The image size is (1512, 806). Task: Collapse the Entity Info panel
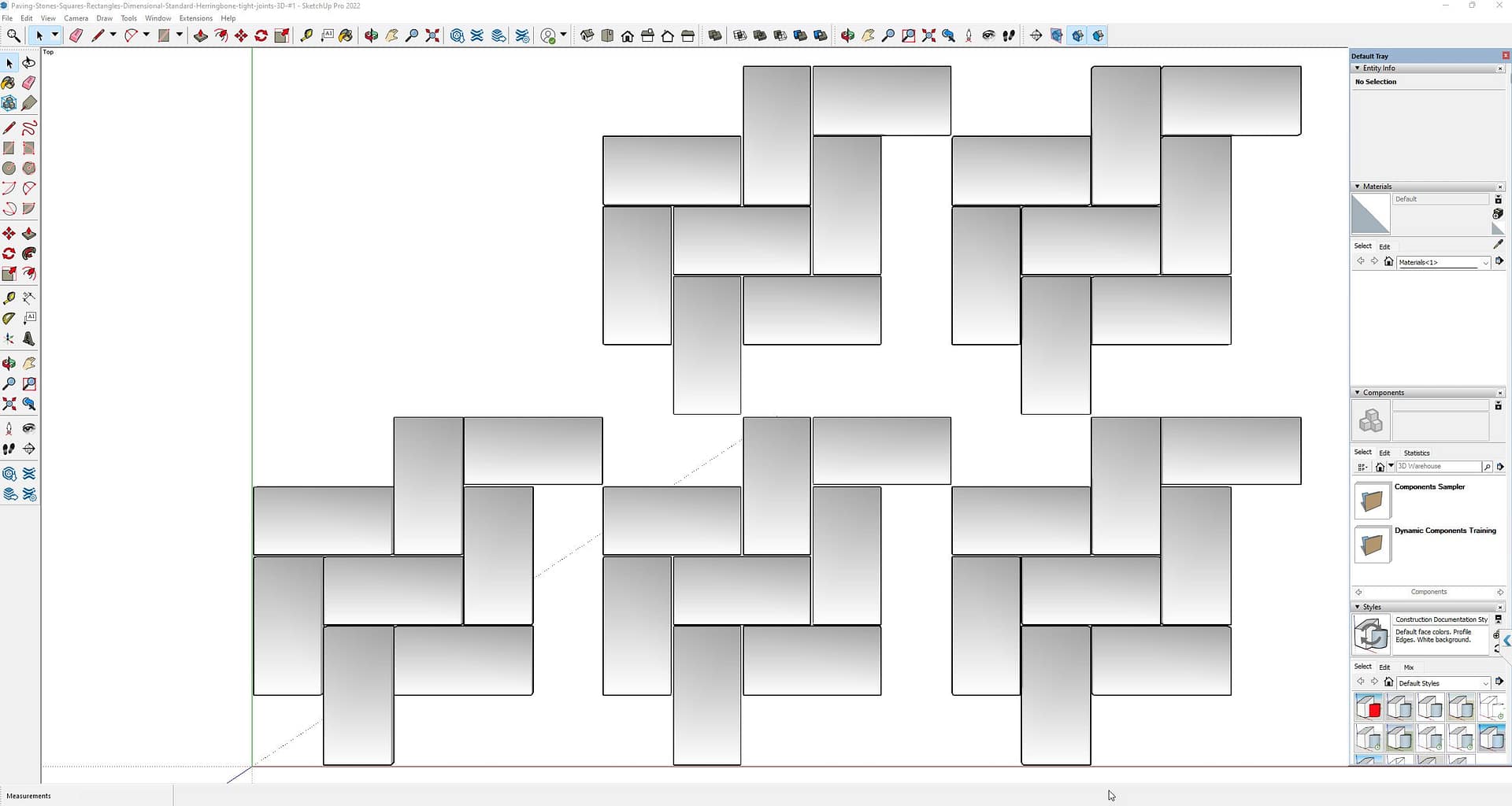pyautogui.click(x=1358, y=68)
